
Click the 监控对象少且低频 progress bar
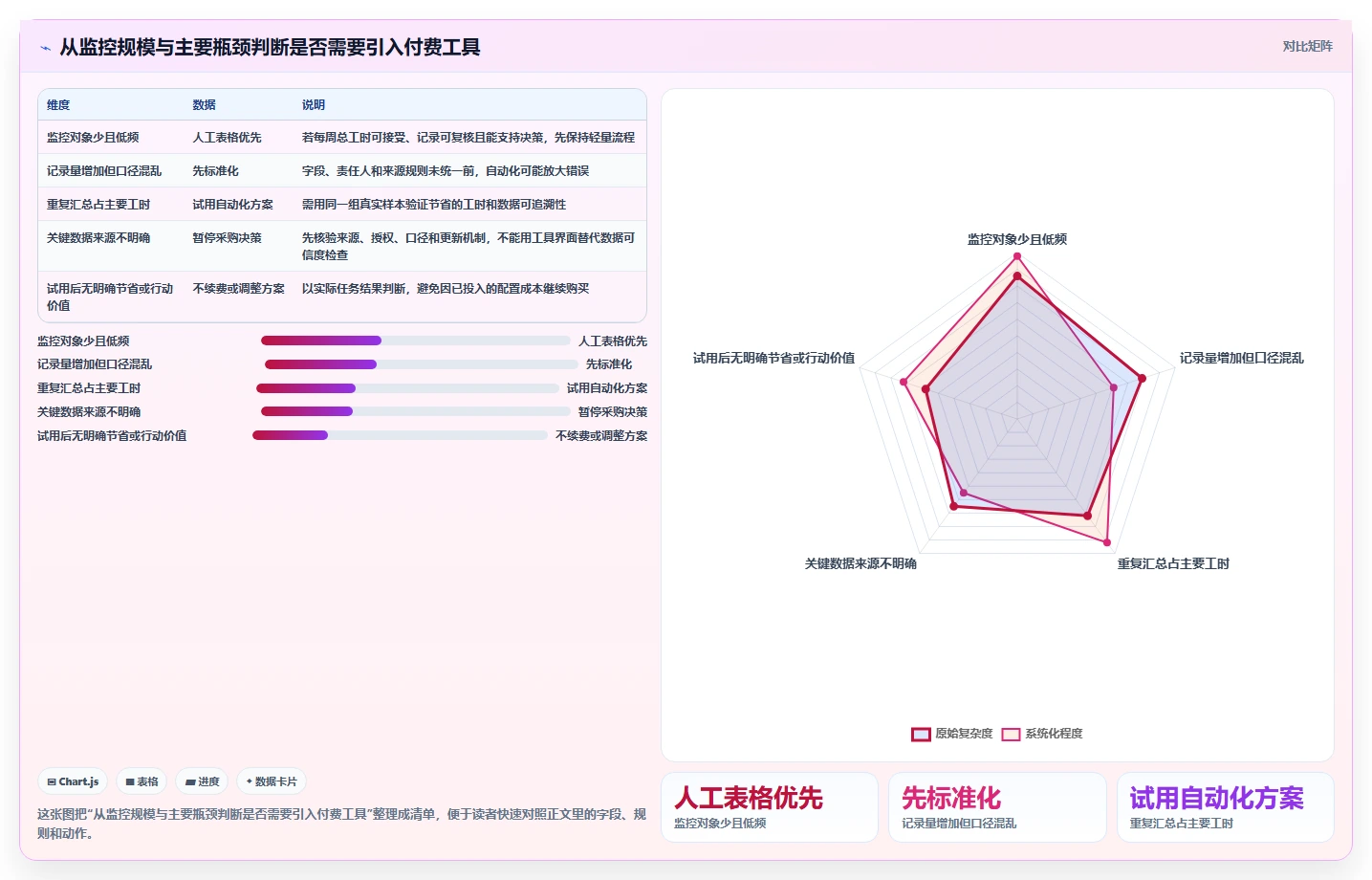pyautogui.click(x=415, y=341)
